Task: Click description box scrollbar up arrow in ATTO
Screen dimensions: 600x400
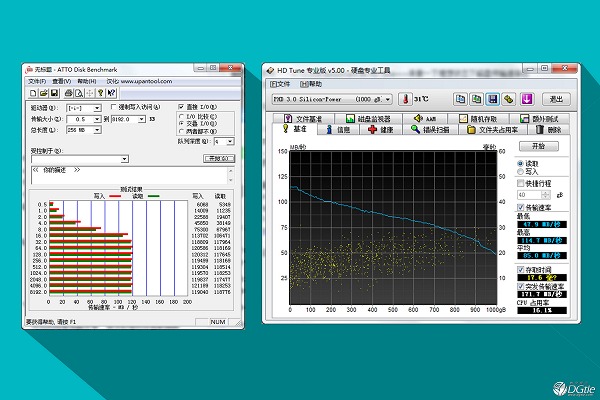Action: pos(230,170)
